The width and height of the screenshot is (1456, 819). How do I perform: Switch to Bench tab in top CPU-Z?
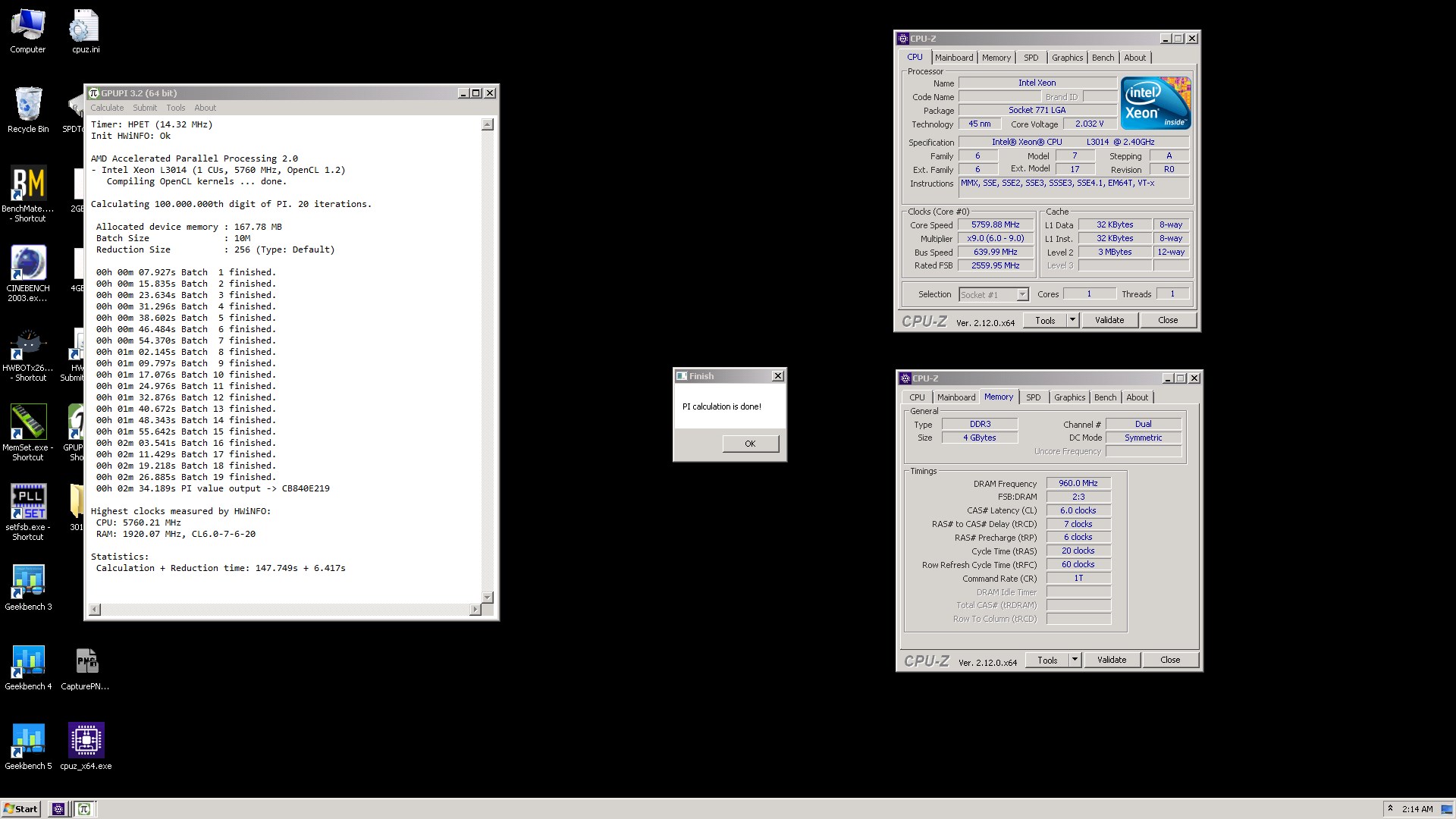click(x=1103, y=58)
